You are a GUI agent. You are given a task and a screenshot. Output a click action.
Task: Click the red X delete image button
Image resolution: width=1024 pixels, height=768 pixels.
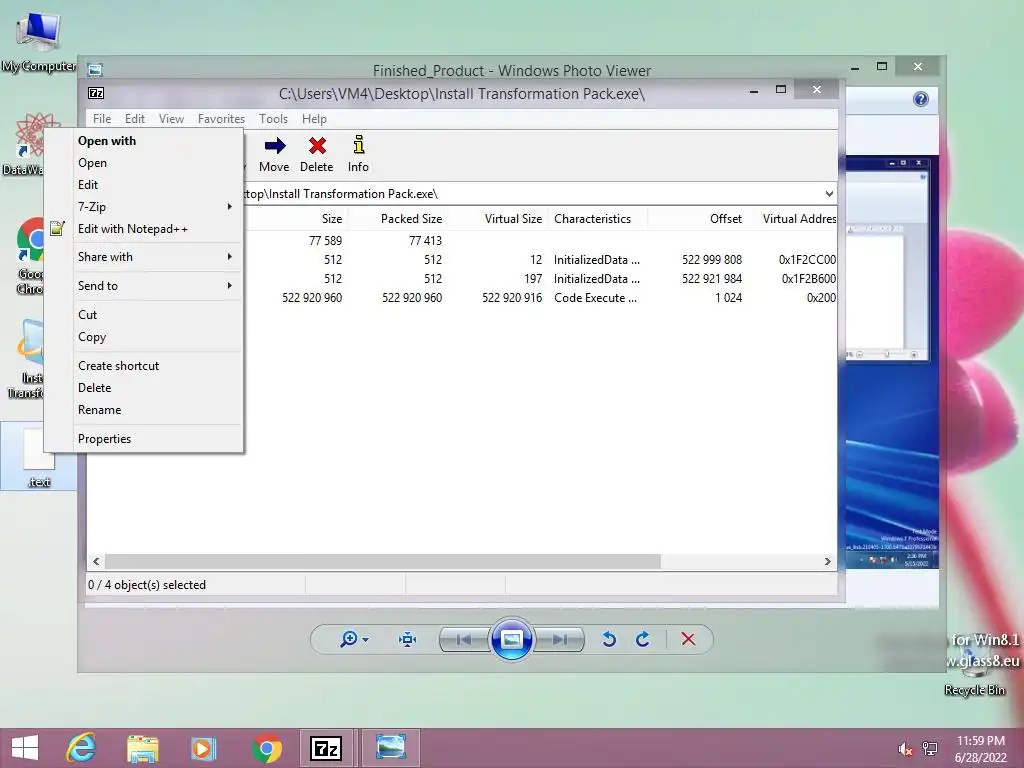pyautogui.click(x=688, y=639)
